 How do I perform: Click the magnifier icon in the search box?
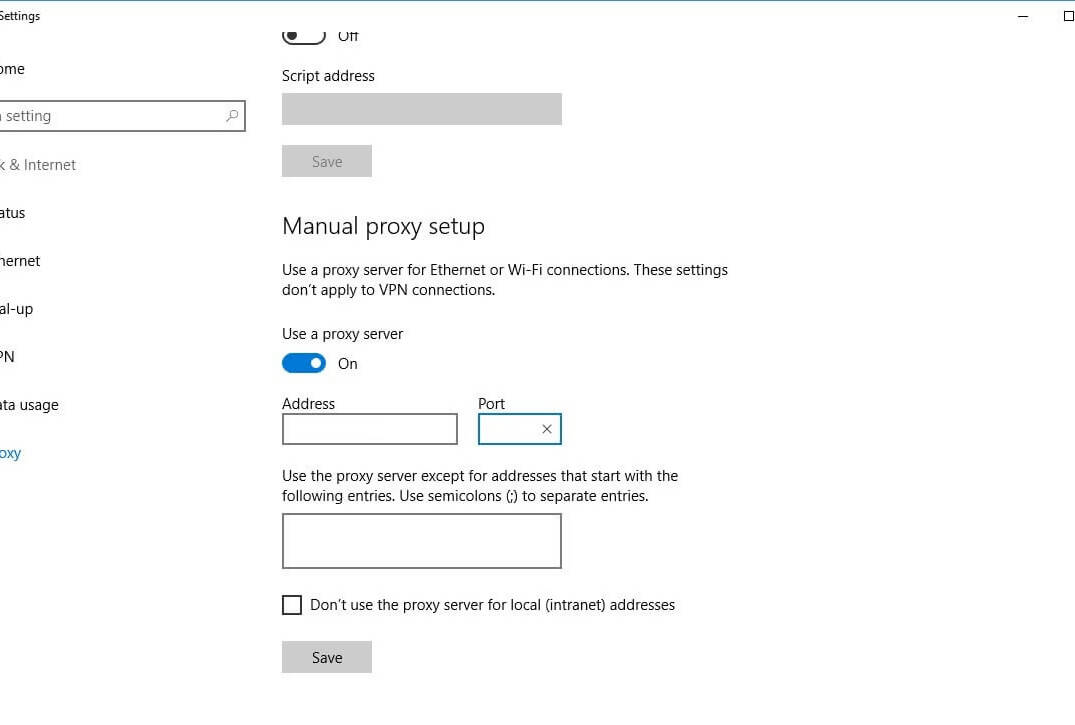pyautogui.click(x=232, y=116)
